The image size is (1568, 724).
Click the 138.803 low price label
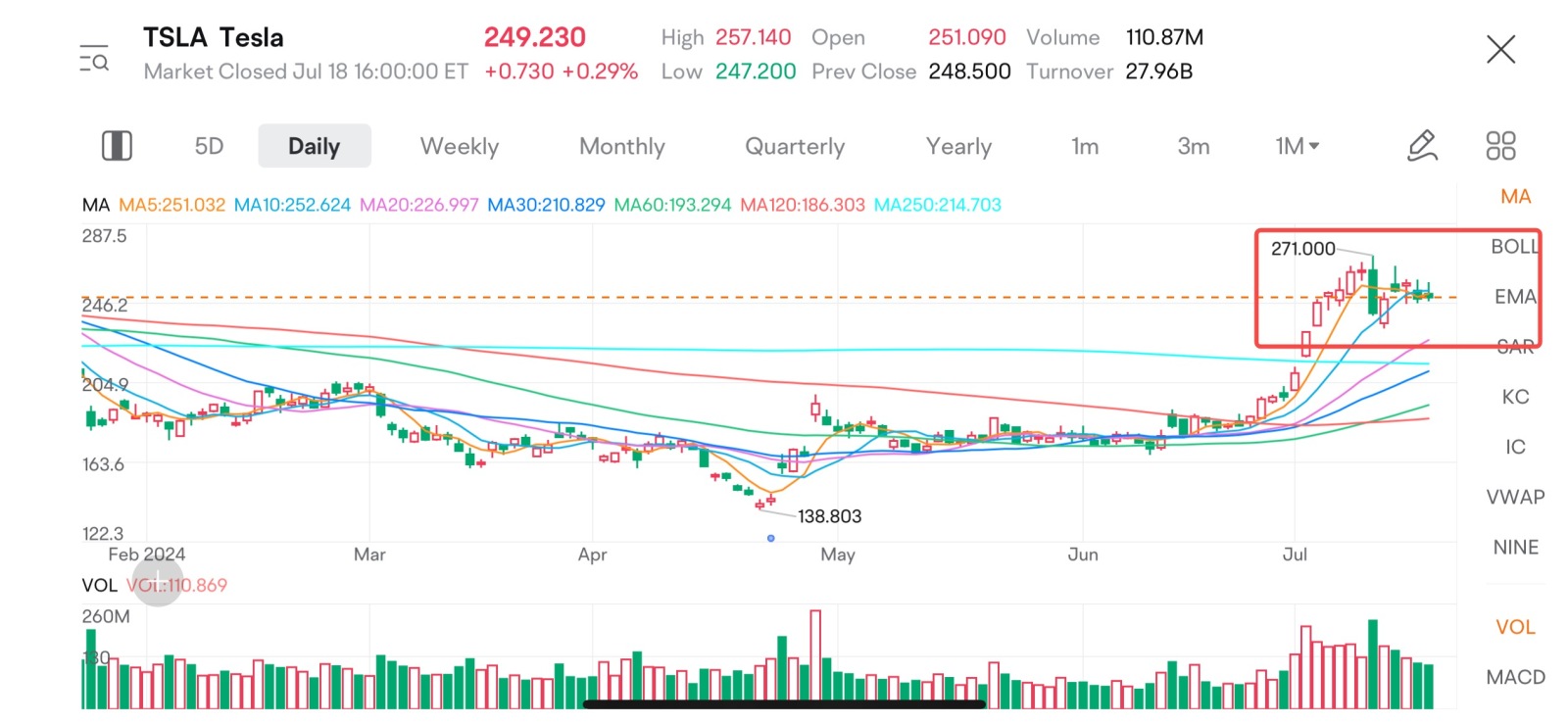coord(829,516)
